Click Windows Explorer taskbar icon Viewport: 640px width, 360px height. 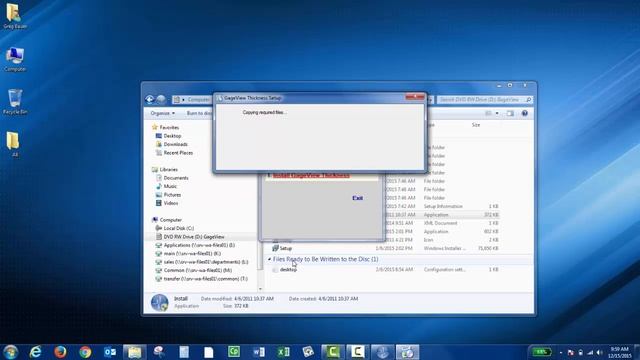(135, 352)
